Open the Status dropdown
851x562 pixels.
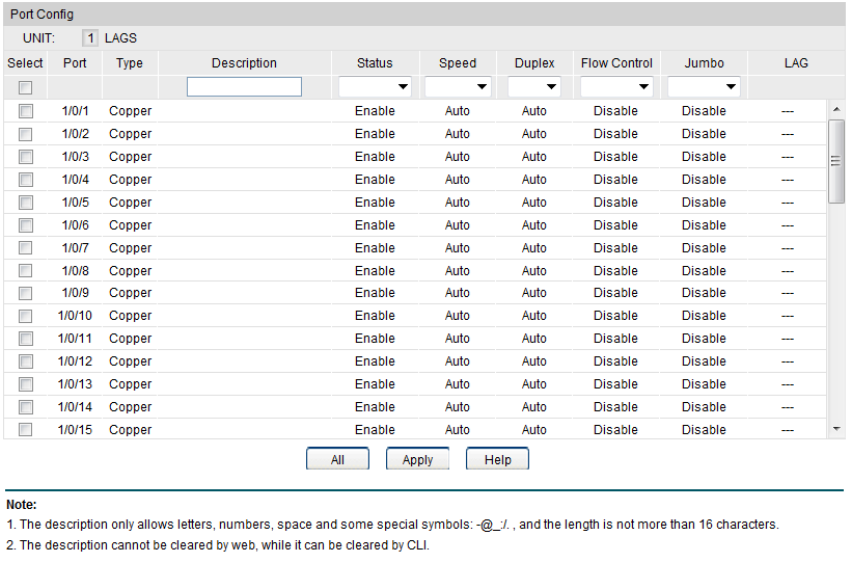(375, 87)
